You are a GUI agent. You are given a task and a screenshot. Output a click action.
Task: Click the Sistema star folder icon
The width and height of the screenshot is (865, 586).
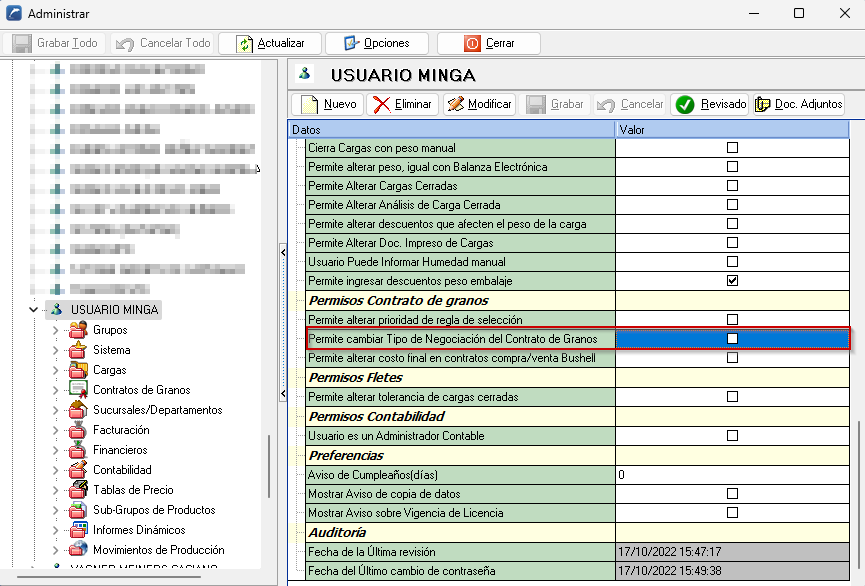[78, 350]
